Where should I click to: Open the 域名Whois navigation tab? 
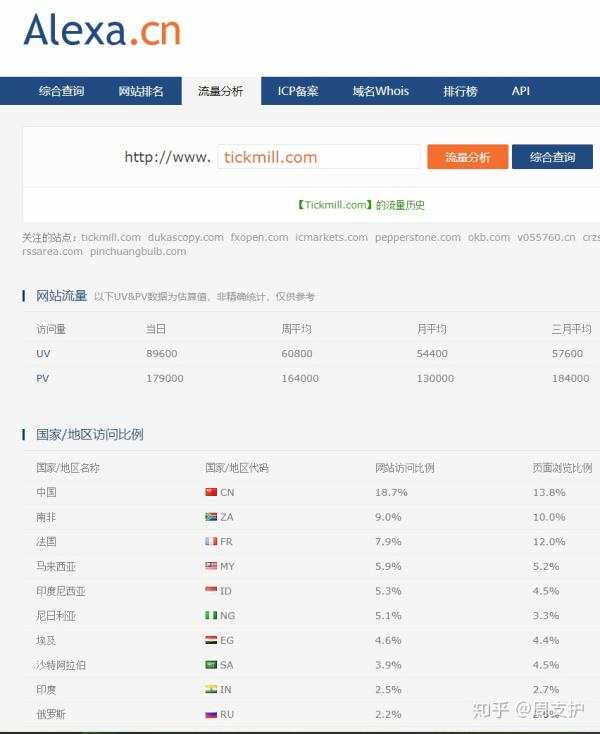[x=380, y=91]
